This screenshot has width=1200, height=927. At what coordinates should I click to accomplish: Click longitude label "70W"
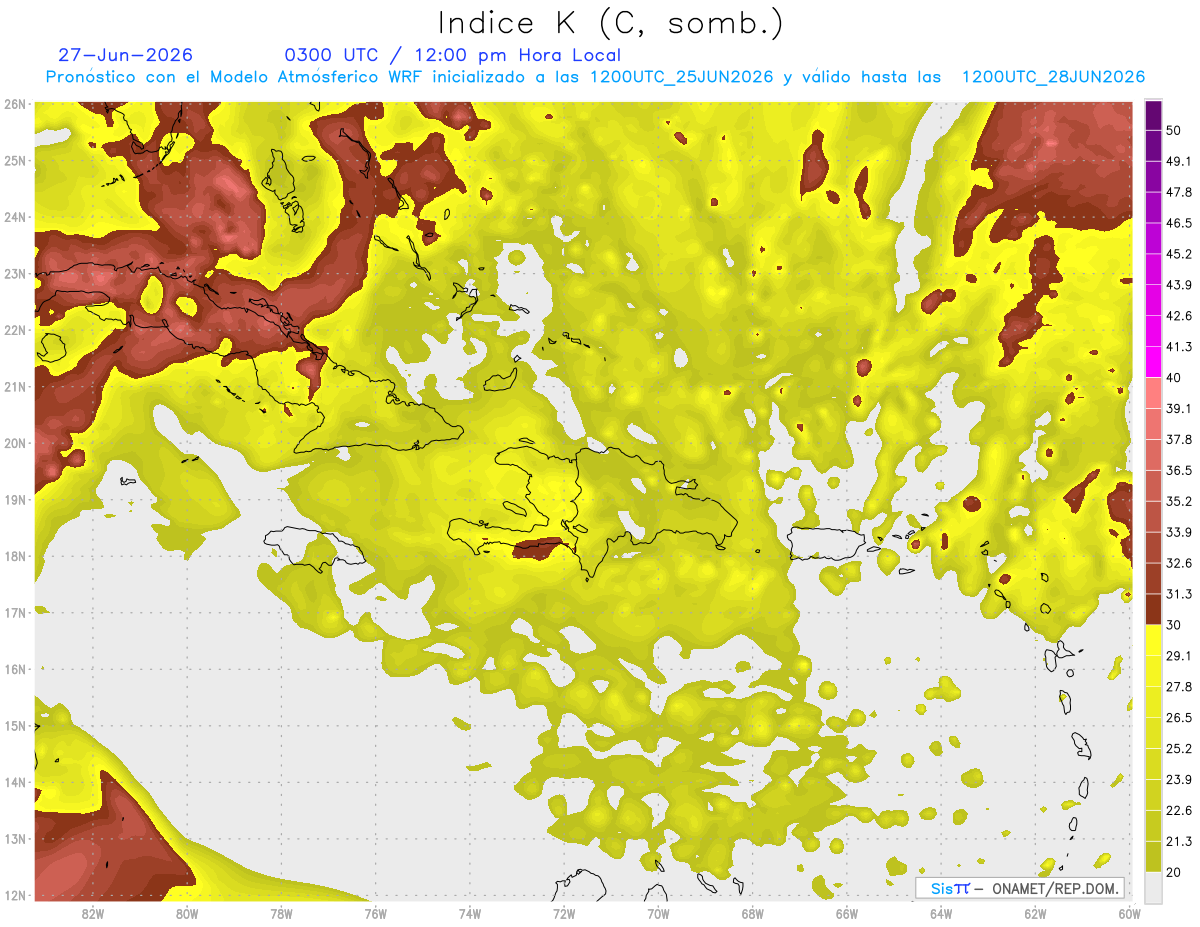tap(658, 913)
